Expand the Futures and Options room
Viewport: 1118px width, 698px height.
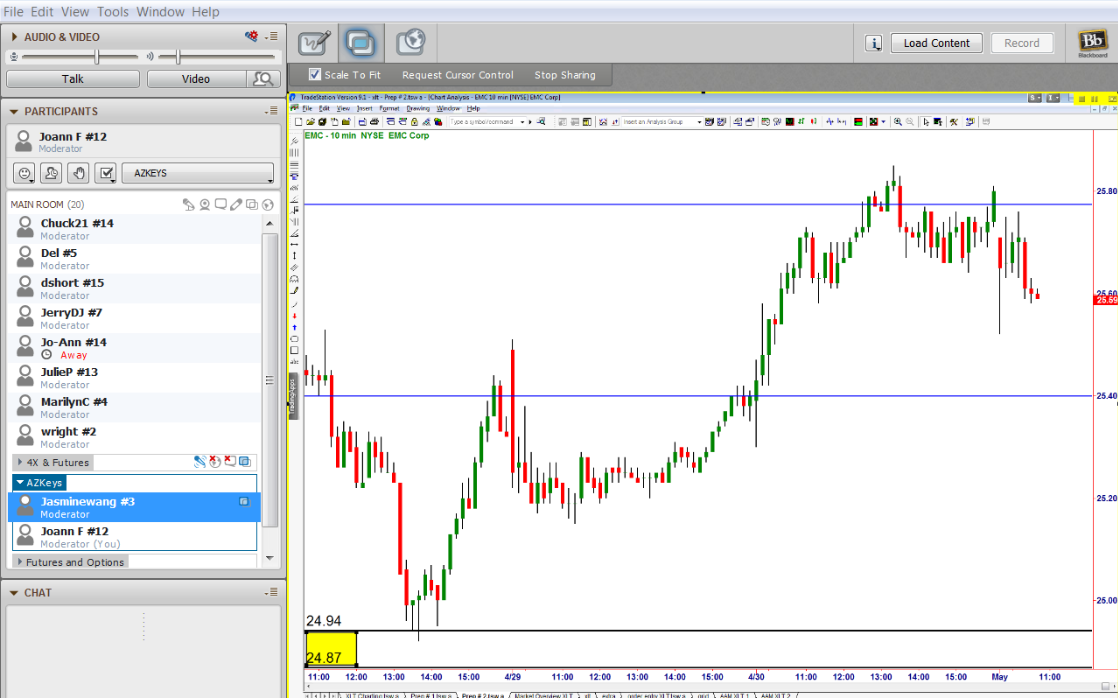[x=20, y=562]
